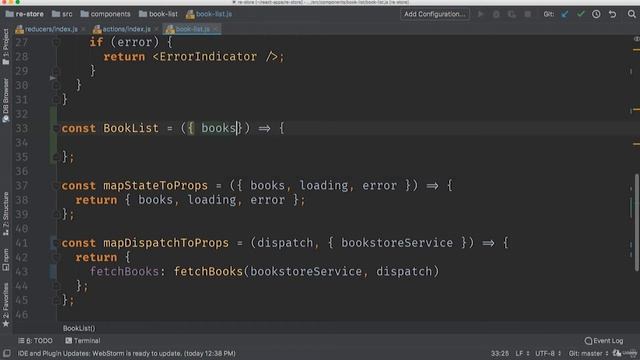Open Git: master branch dropdown

[x=588, y=353]
